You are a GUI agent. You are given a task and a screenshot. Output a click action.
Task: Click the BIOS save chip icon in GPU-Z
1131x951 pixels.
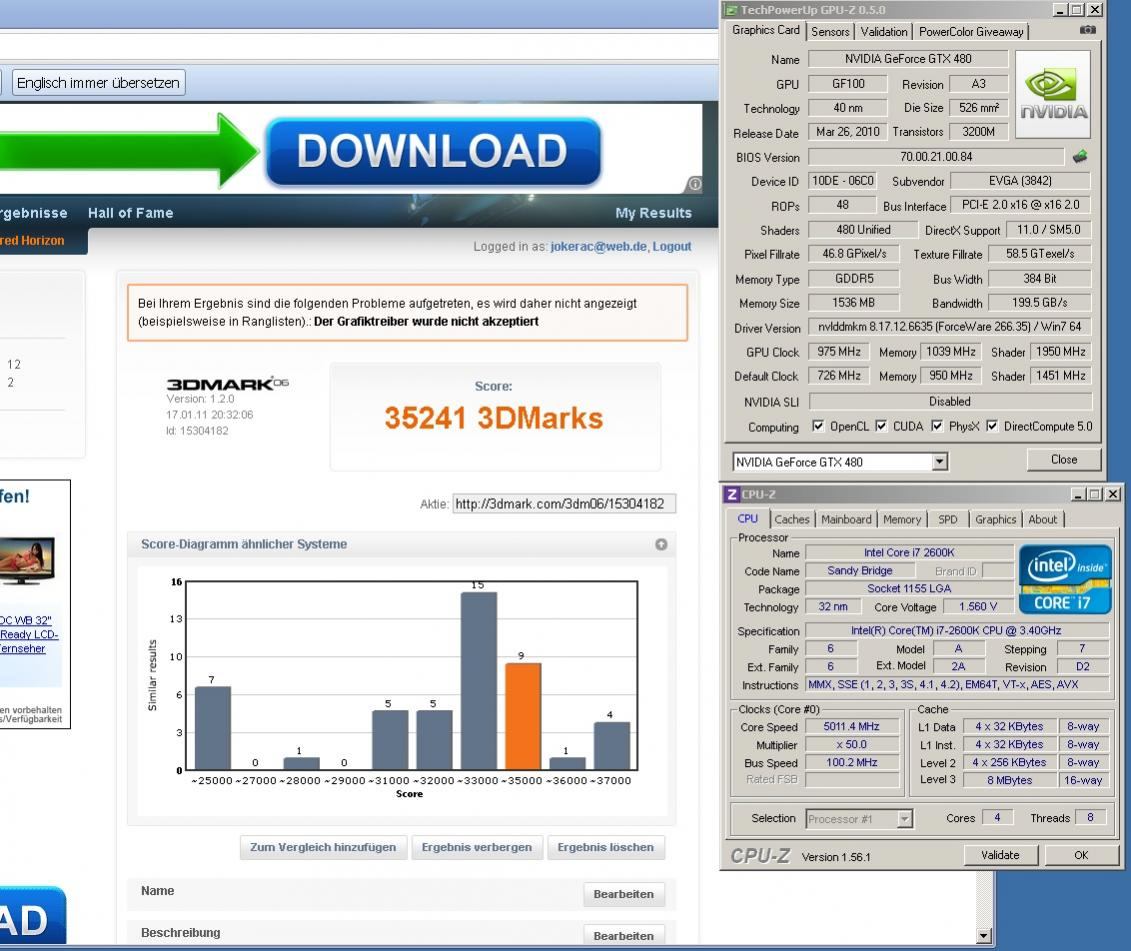point(1080,156)
